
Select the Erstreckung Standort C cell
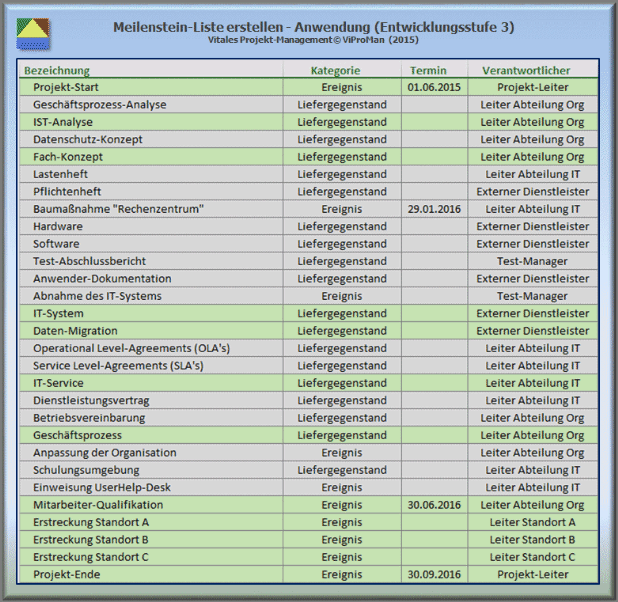pos(151,557)
